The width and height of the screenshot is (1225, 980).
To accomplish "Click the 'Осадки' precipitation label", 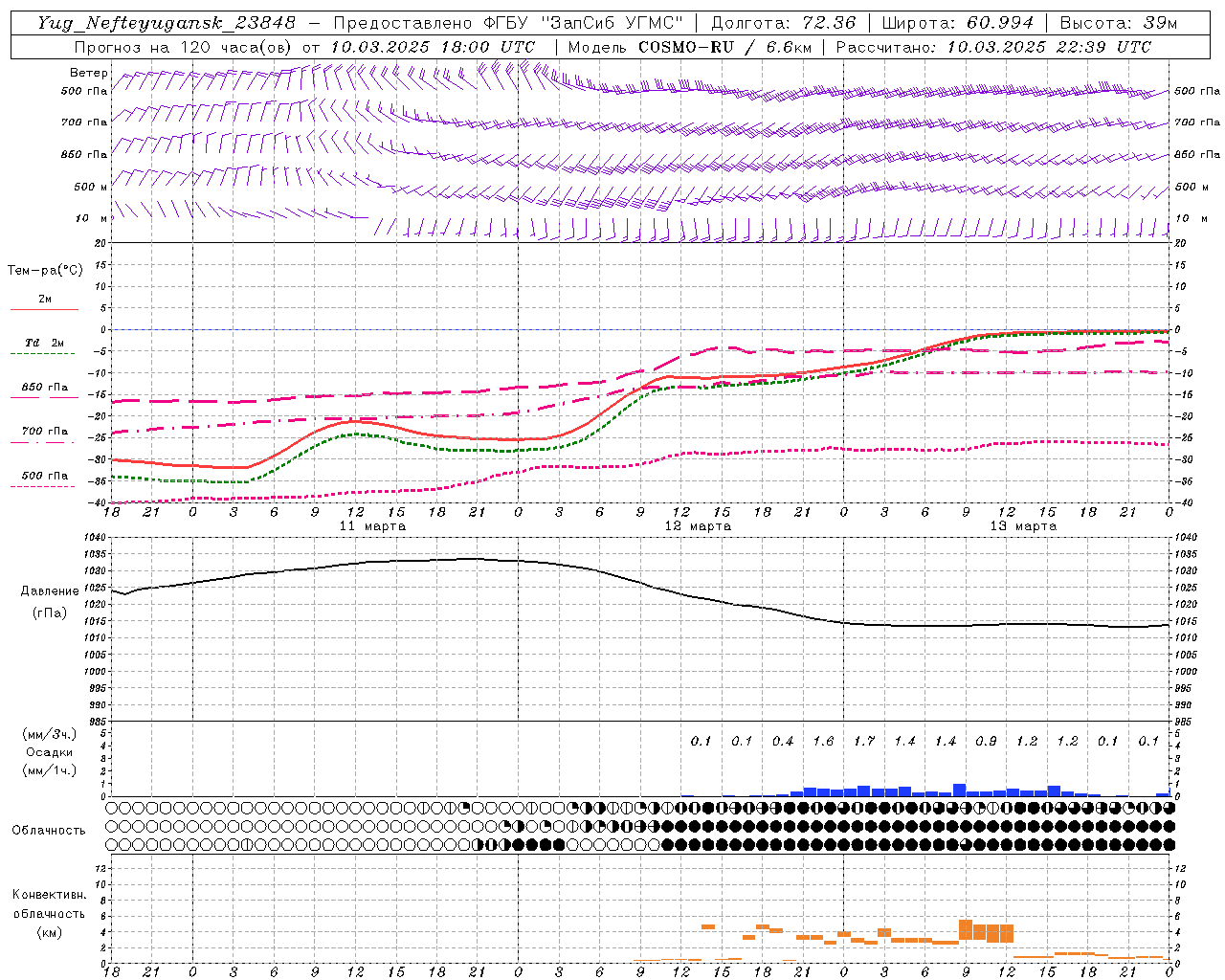I will 50,753.
